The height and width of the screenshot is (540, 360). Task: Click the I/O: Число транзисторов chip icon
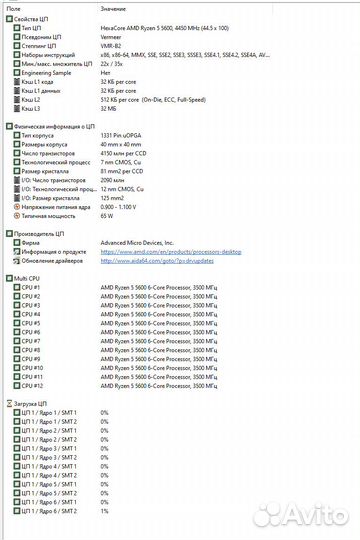17,180
